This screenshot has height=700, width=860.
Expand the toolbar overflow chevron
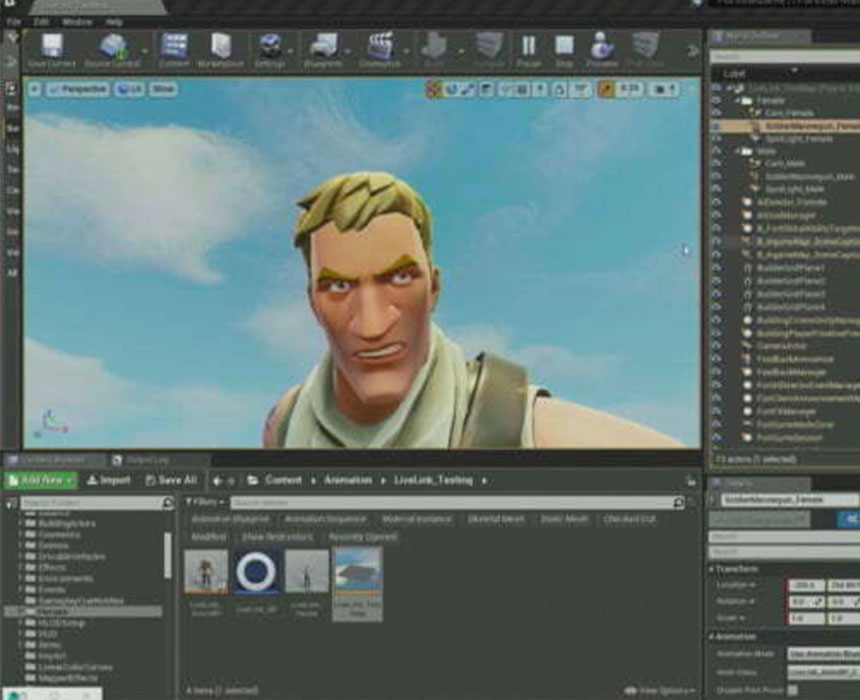pos(693,52)
